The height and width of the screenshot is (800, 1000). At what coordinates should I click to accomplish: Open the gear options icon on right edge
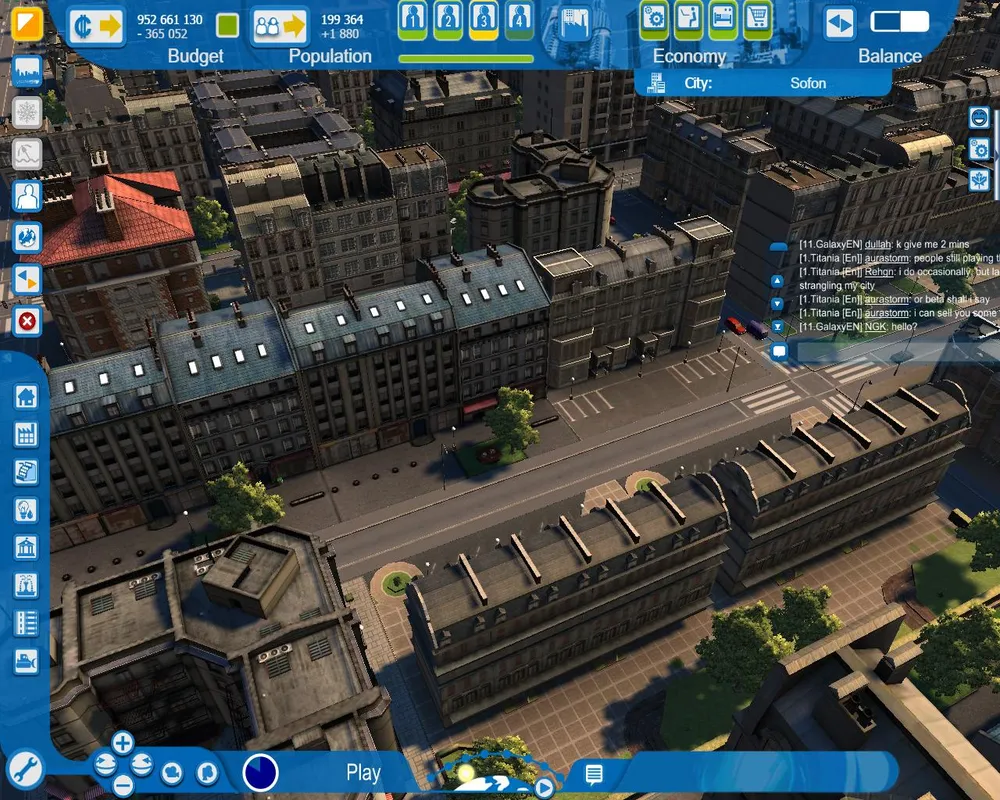click(979, 149)
